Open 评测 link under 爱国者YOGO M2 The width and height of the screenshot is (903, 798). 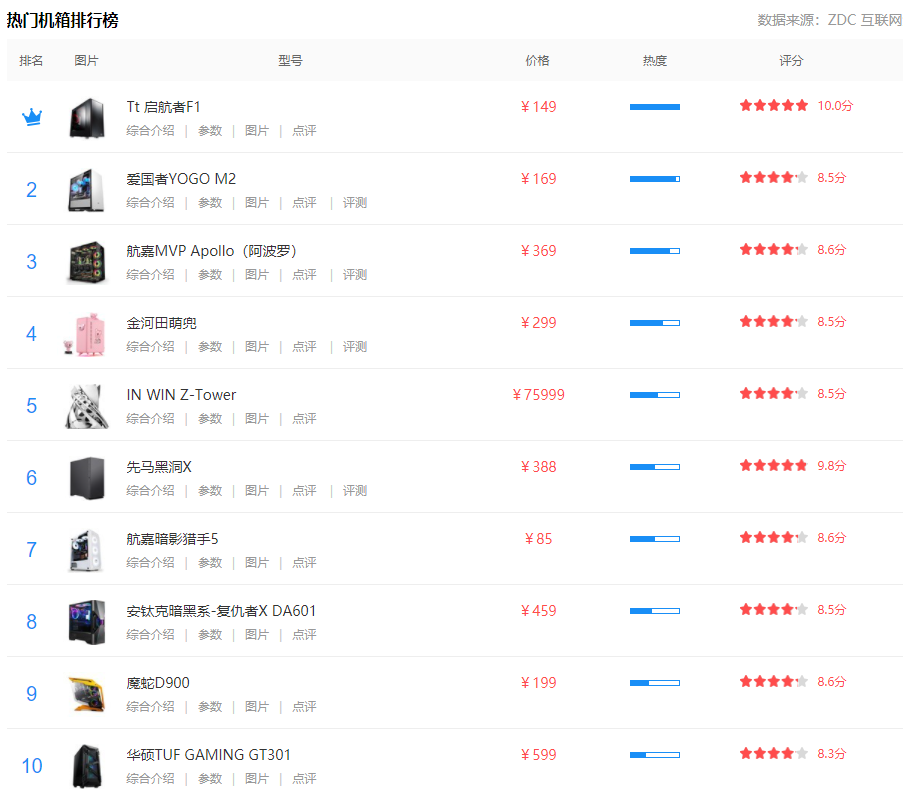point(355,203)
